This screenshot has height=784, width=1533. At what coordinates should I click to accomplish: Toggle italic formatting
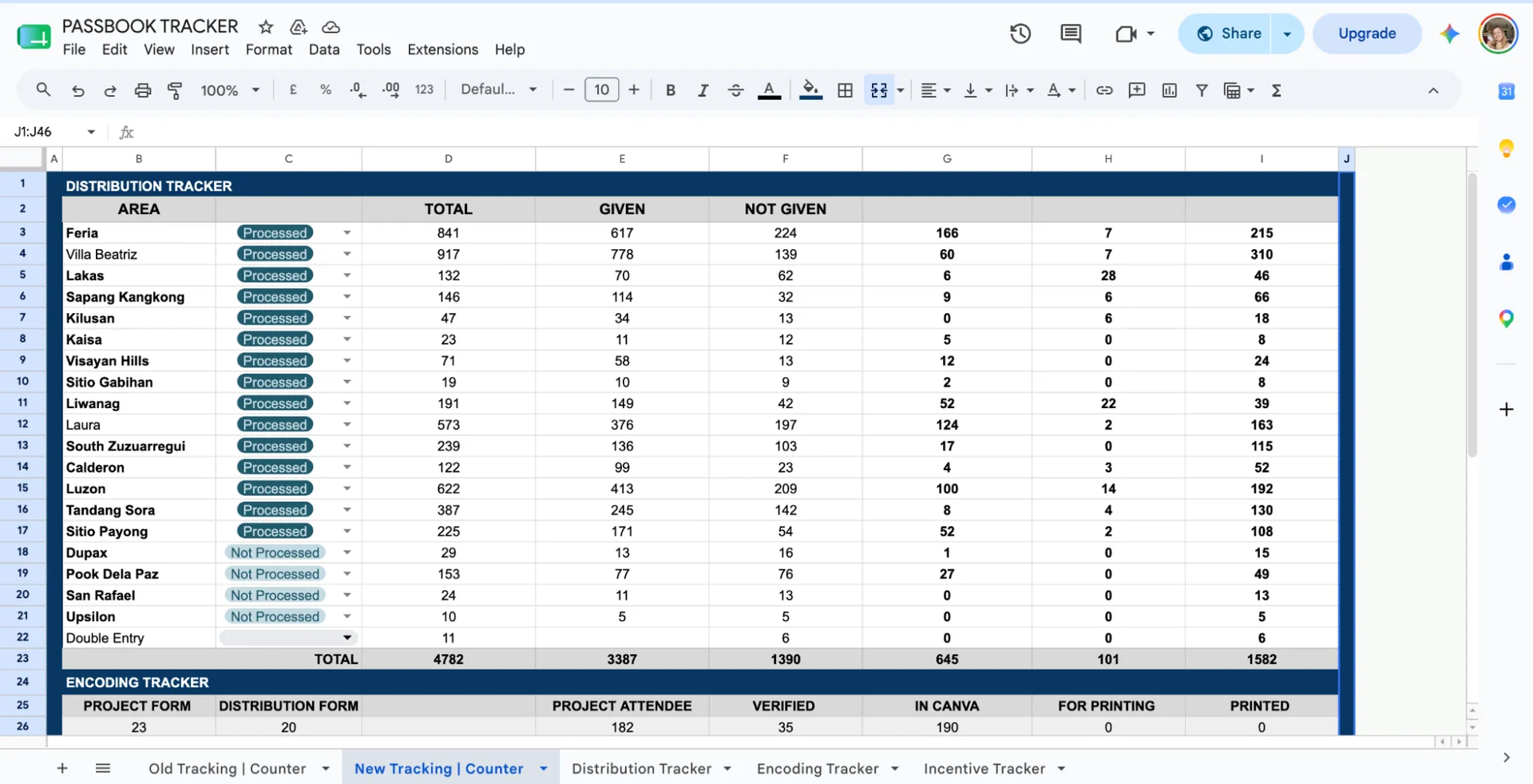pyautogui.click(x=703, y=90)
